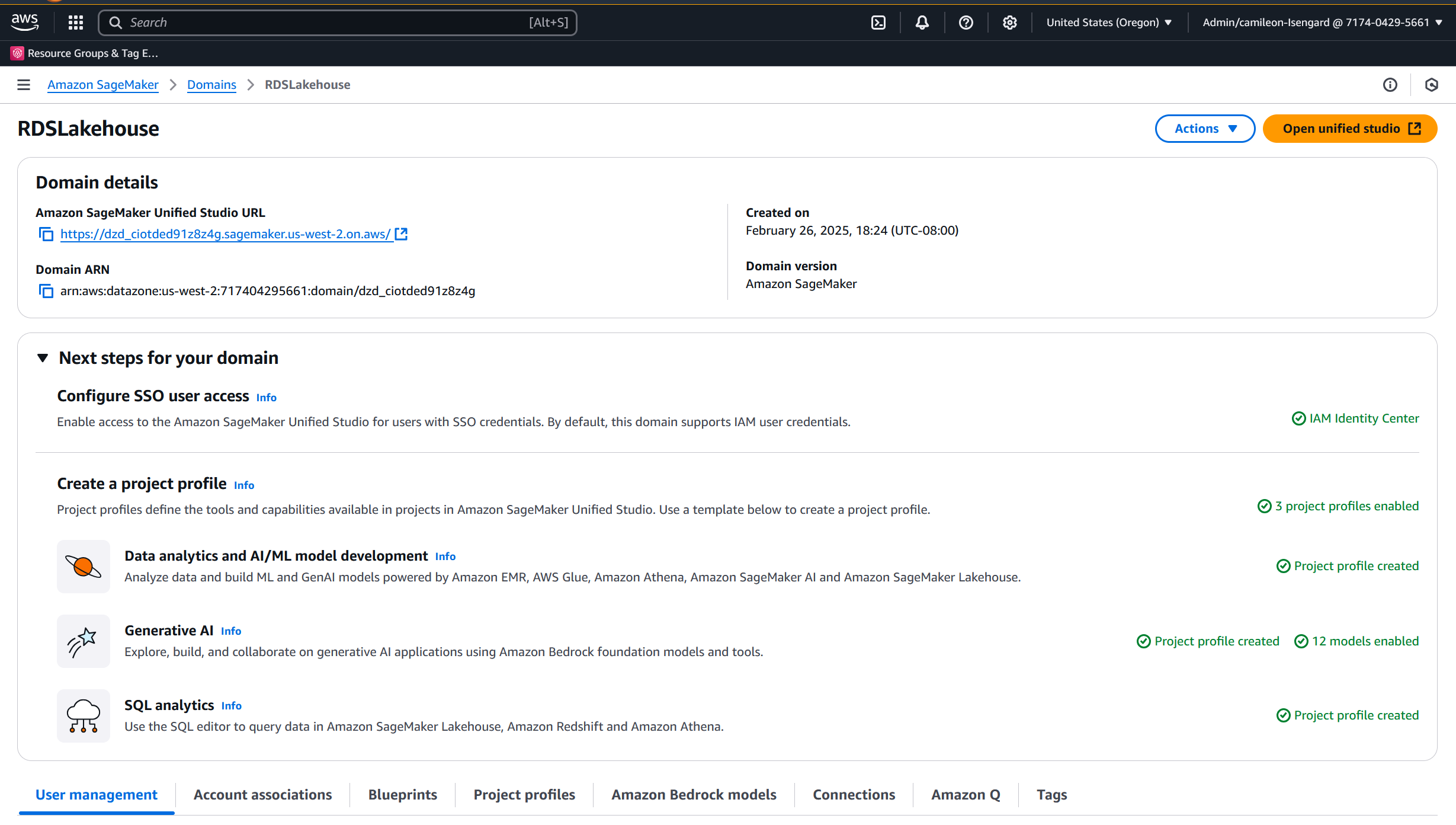The image size is (1456, 825).
Task: Collapse Next steps for your domain section
Action: pyautogui.click(x=43, y=358)
